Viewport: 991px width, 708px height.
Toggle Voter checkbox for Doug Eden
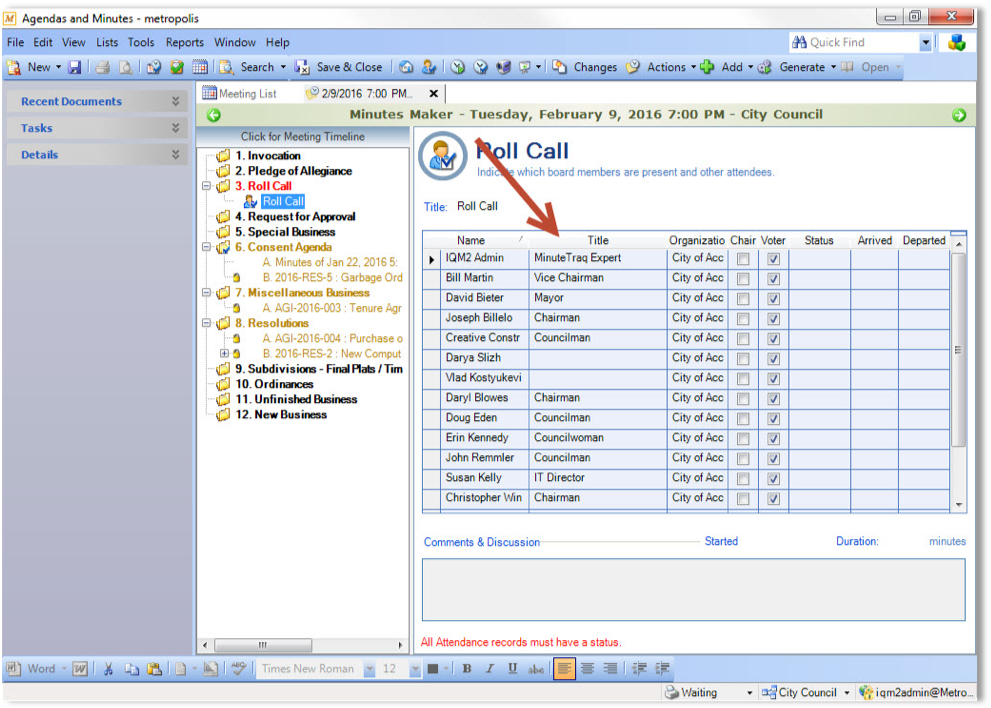click(x=773, y=418)
